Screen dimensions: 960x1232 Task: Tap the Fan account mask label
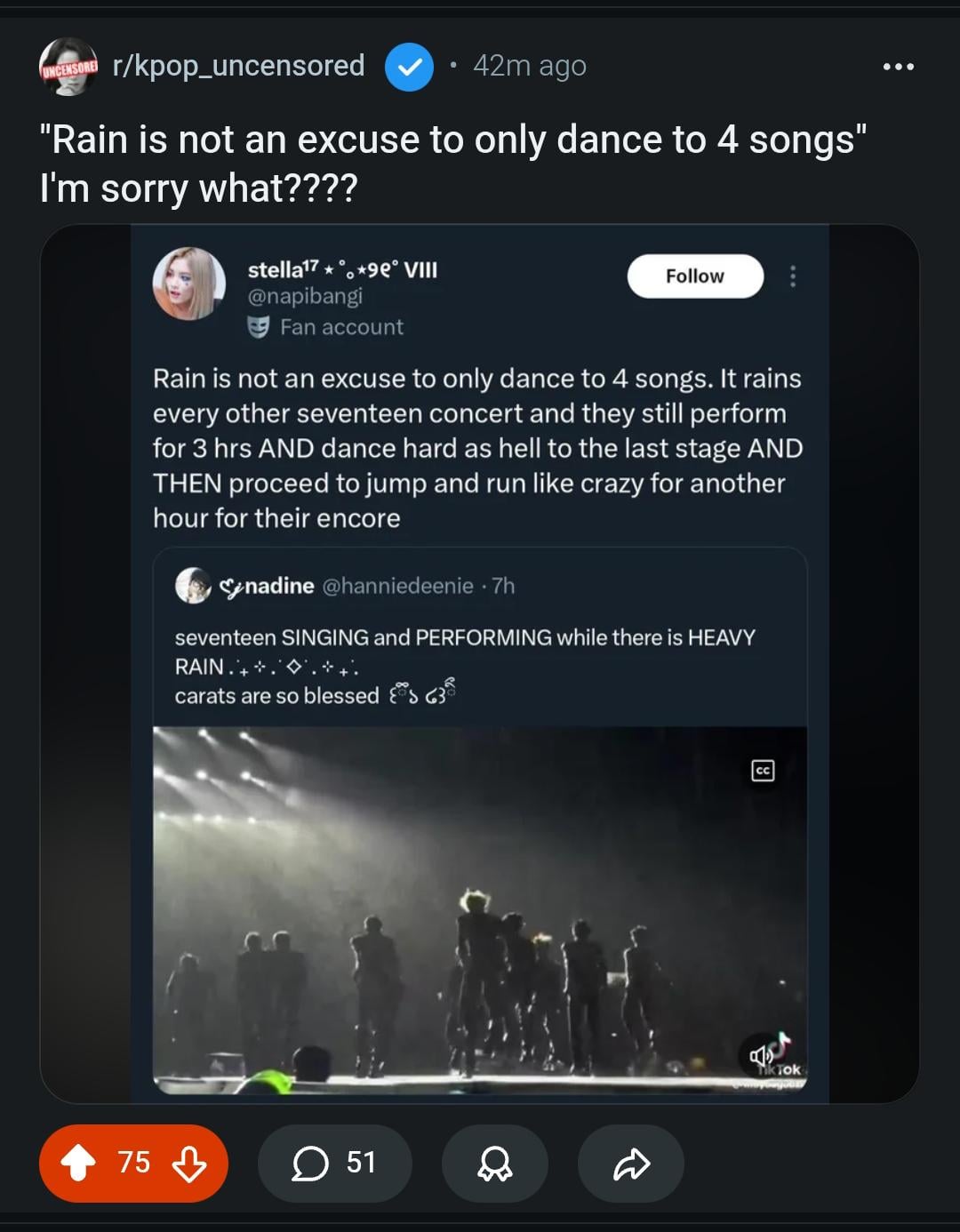coord(325,327)
